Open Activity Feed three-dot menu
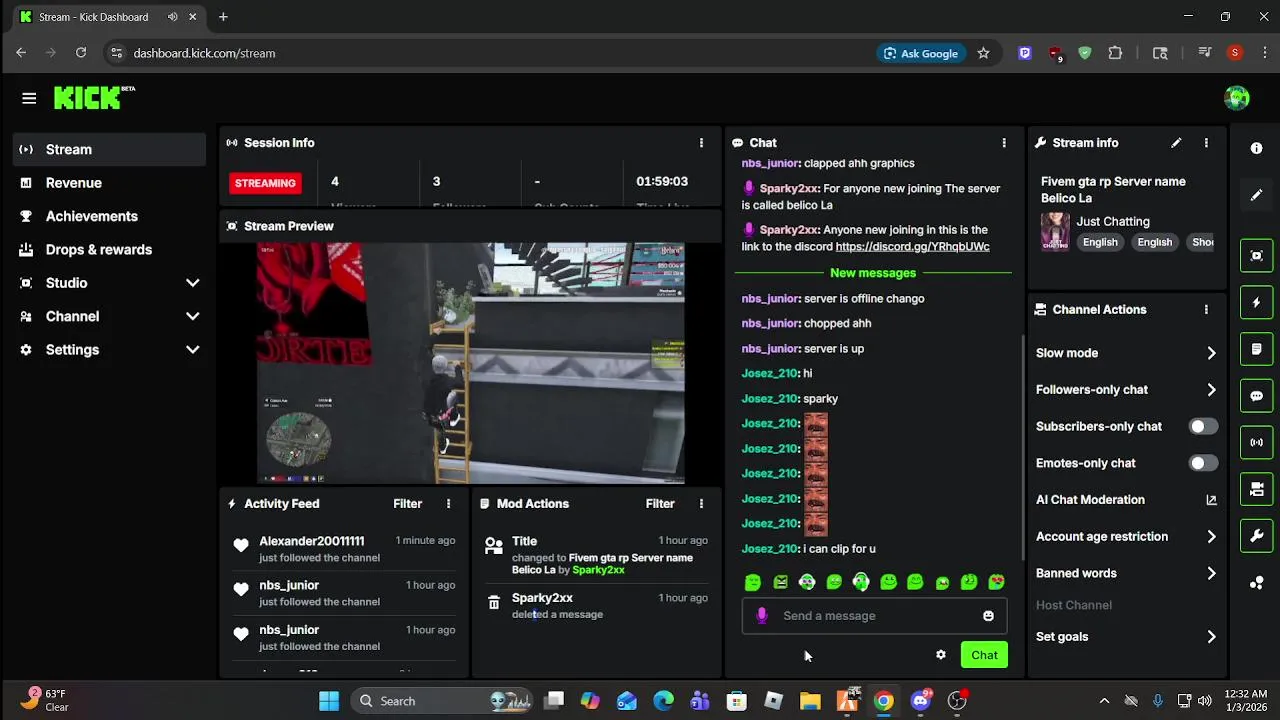The height and width of the screenshot is (720, 1280). click(x=448, y=504)
